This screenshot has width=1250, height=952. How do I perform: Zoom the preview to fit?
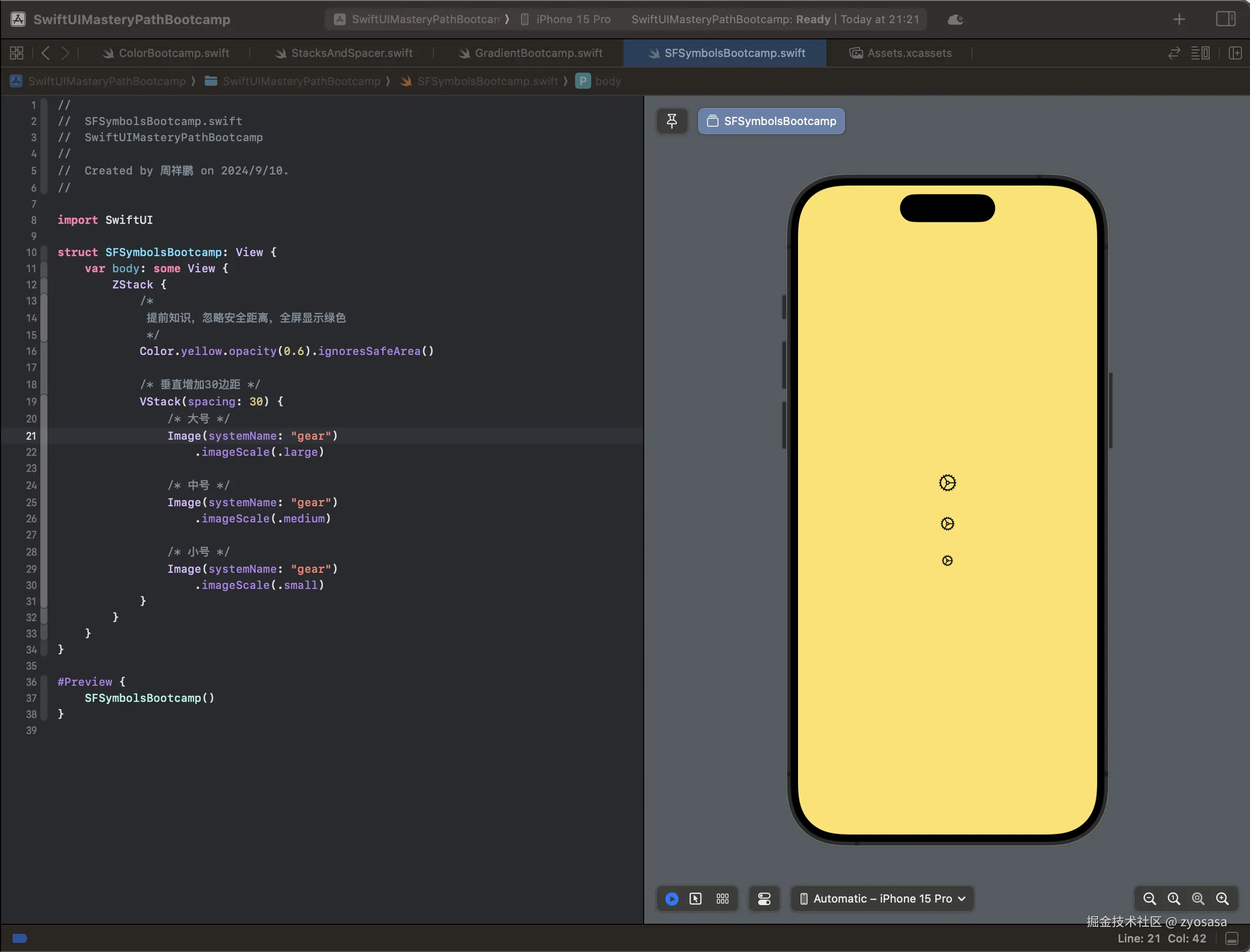point(1198,899)
